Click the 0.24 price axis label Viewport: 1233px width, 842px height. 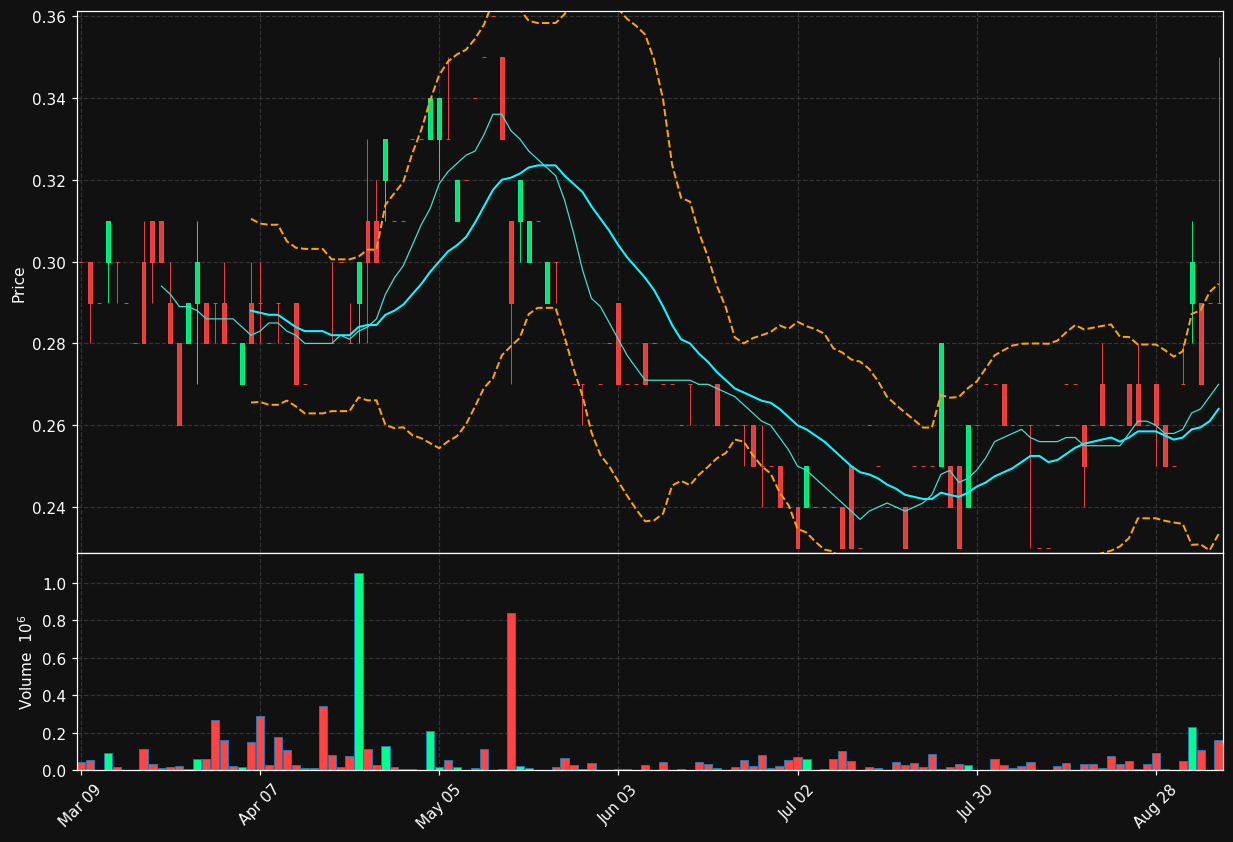[x=50, y=508]
